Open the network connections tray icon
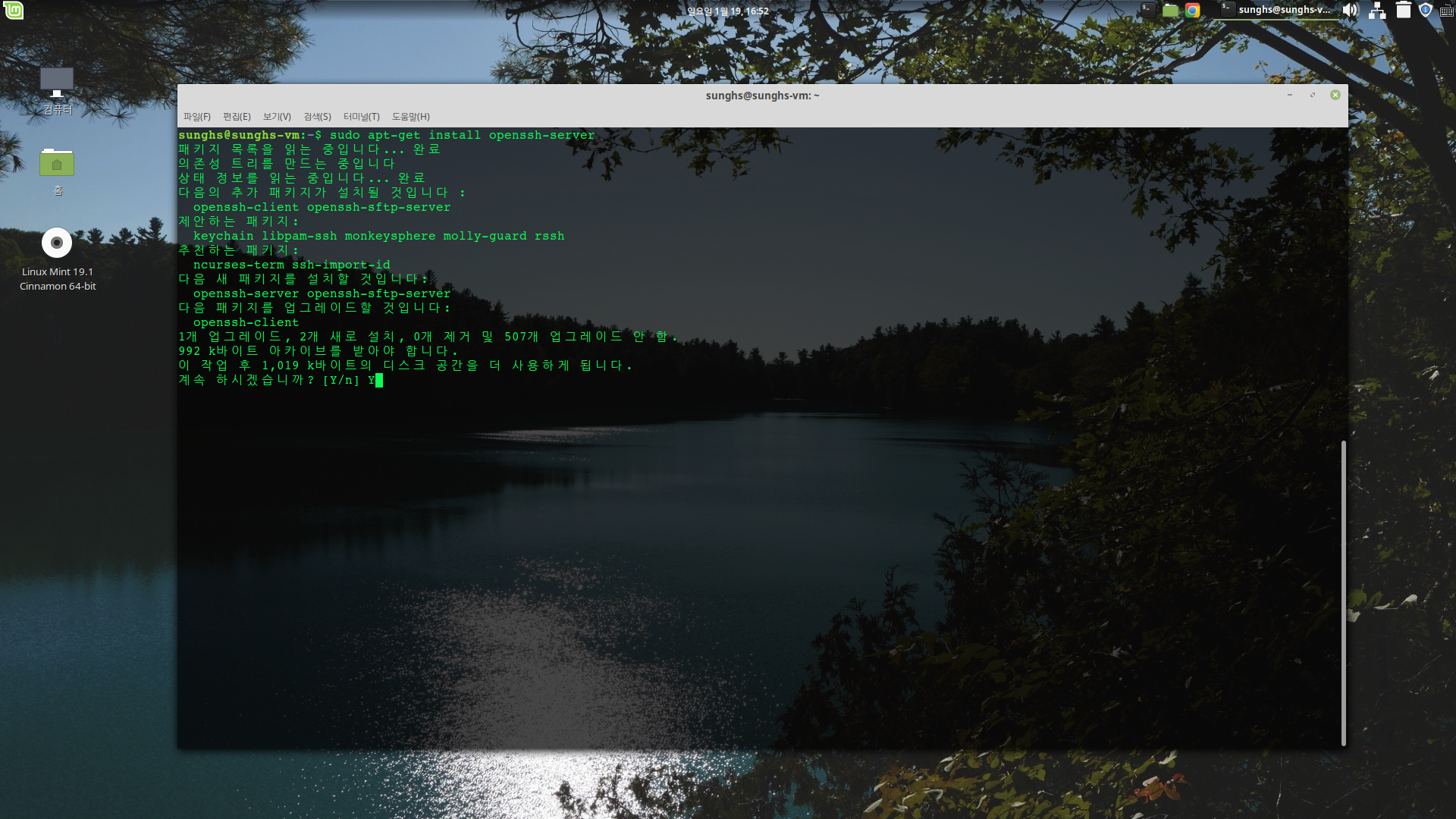Screen dimensions: 1456x819 [1377, 11]
